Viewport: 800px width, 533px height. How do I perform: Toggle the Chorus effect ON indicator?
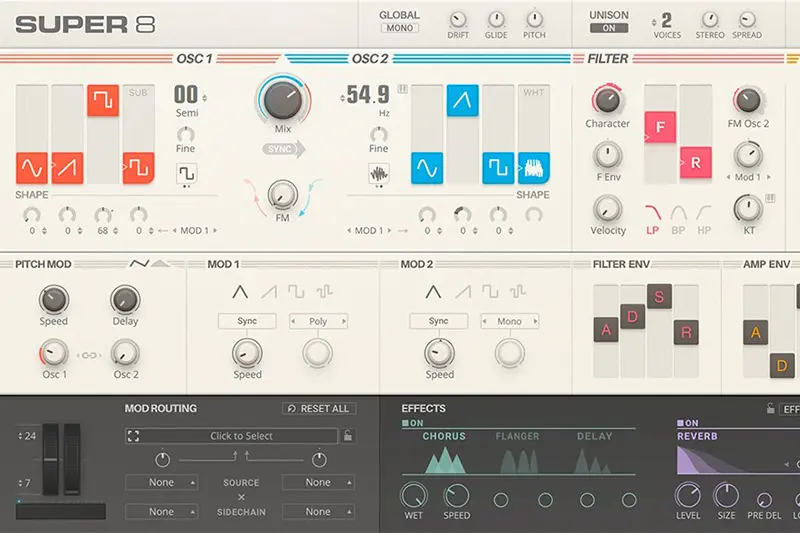411,423
